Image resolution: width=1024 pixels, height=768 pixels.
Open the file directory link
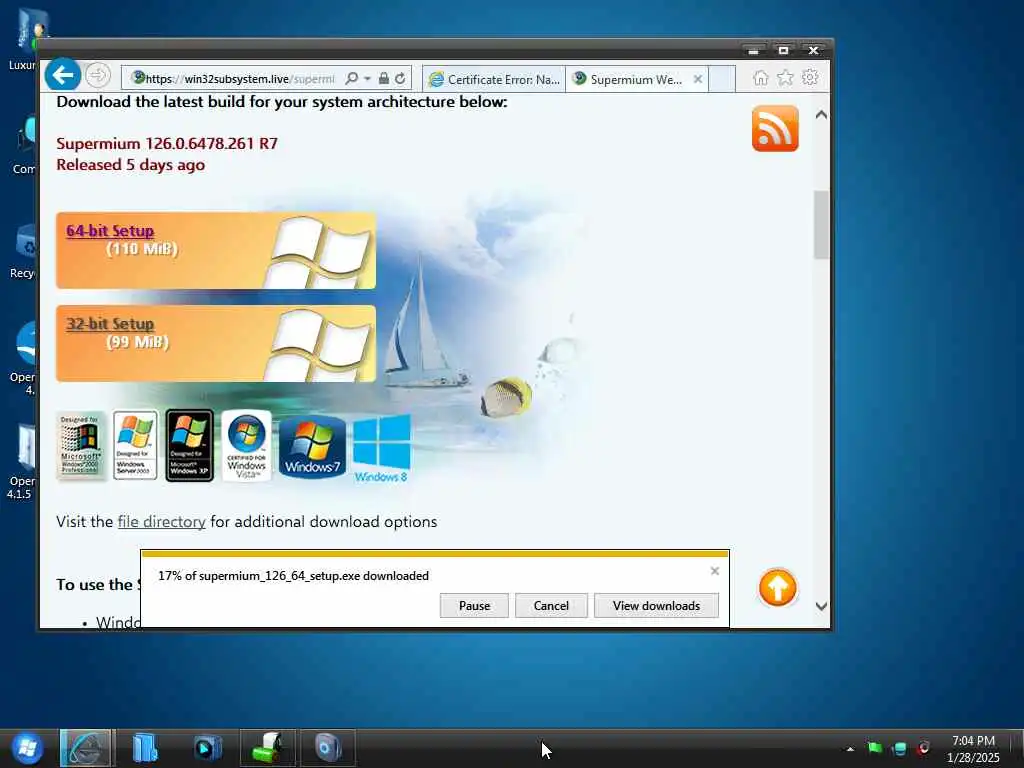point(161,522)
